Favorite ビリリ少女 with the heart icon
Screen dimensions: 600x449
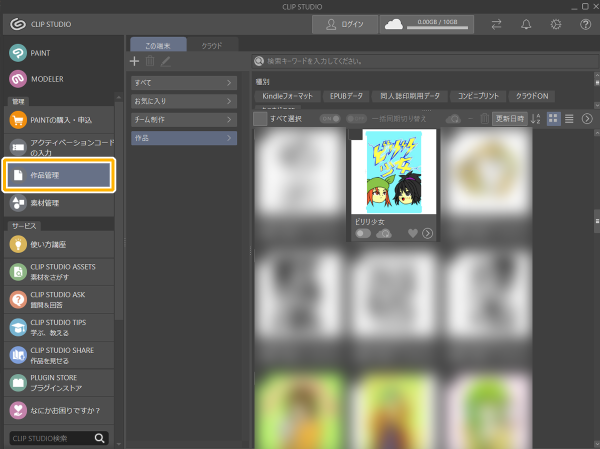412,233
